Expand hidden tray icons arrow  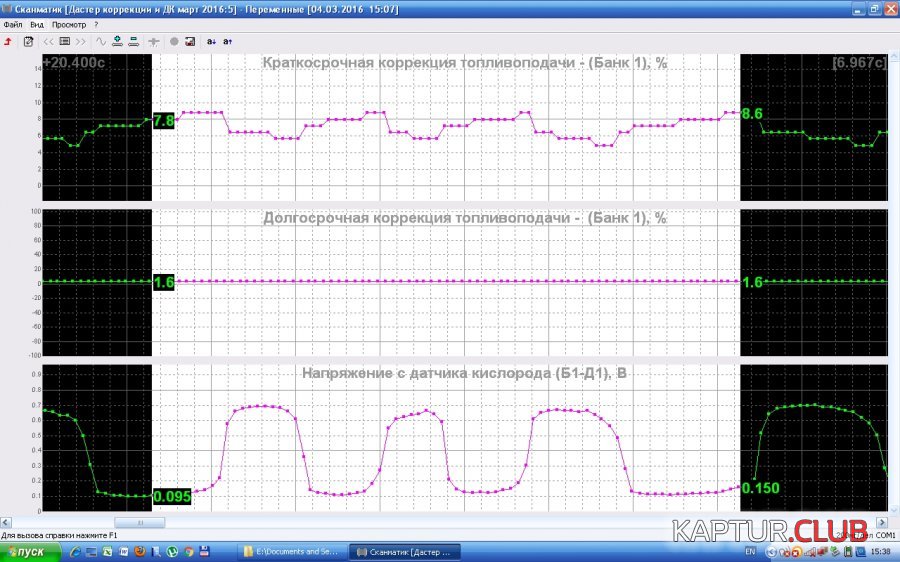pos(771,552)
